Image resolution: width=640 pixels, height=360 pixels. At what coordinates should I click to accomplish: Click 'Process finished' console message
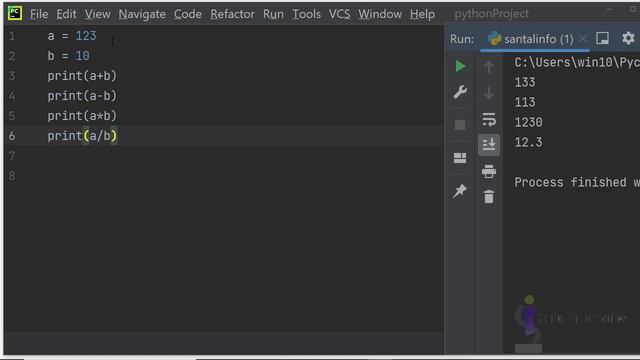click(577, 182)
